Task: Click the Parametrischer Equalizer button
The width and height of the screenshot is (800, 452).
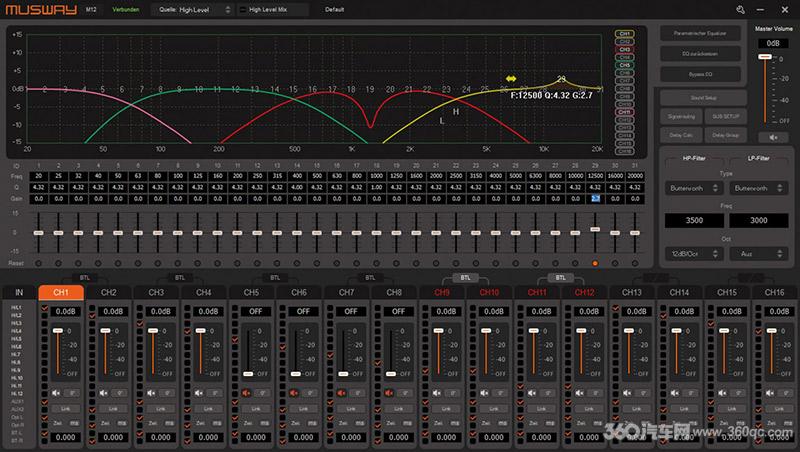Action: [x=700, y=33]
